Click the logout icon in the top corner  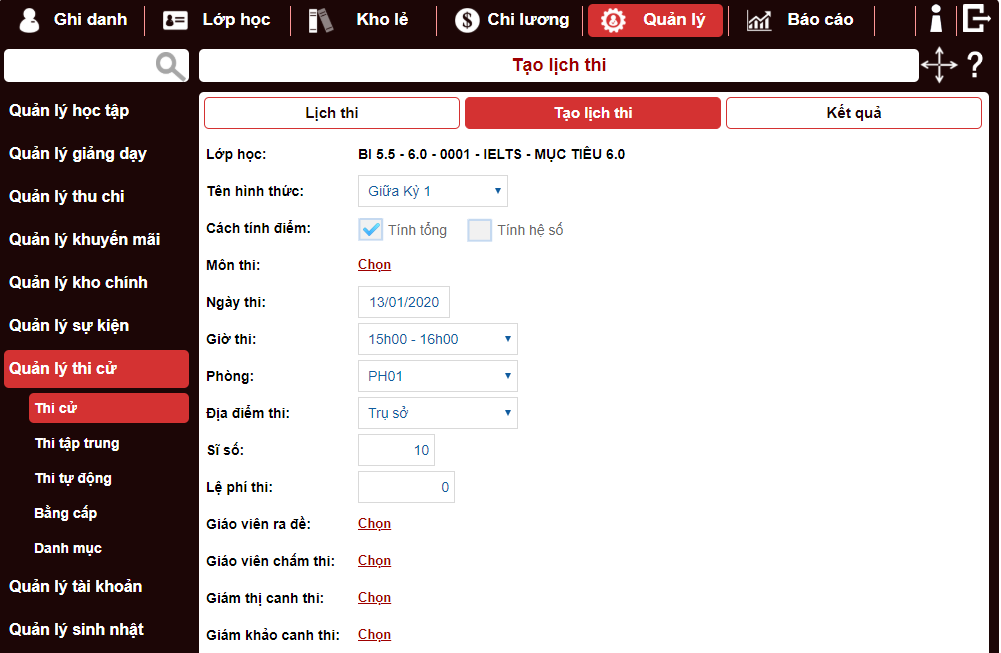(977, 18)
